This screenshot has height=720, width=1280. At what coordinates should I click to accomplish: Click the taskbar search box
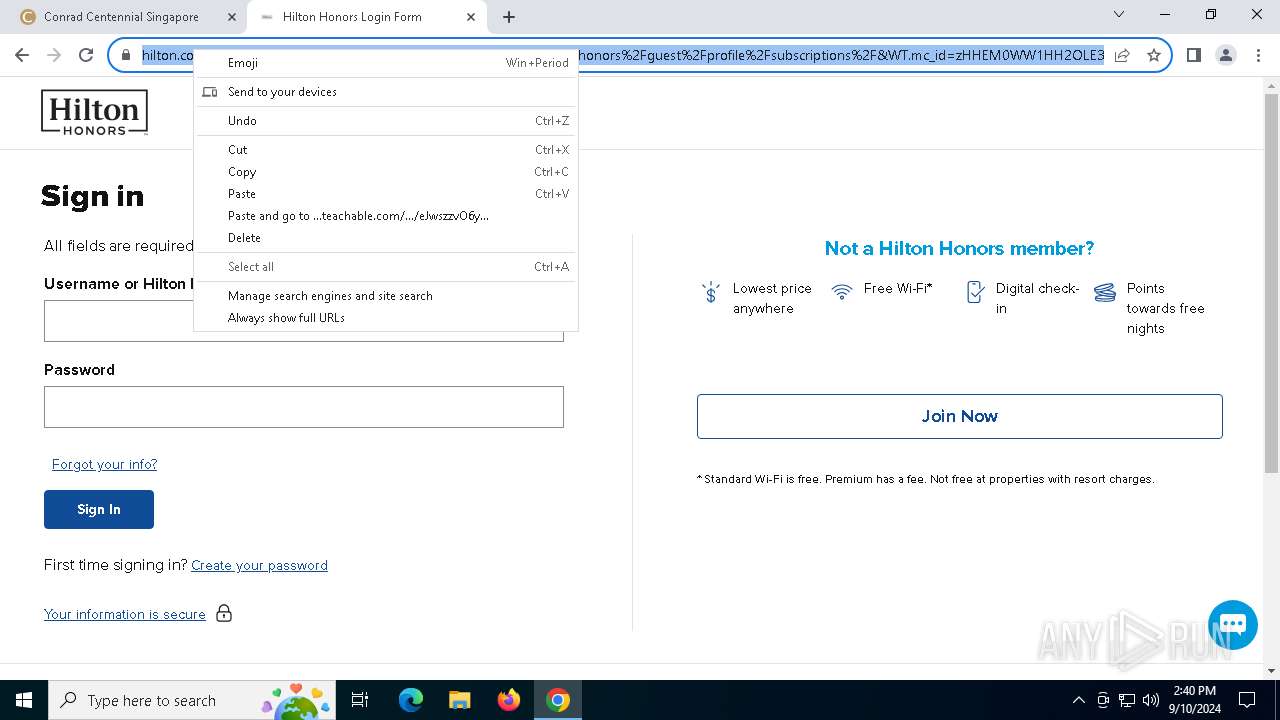click(192, 700)
